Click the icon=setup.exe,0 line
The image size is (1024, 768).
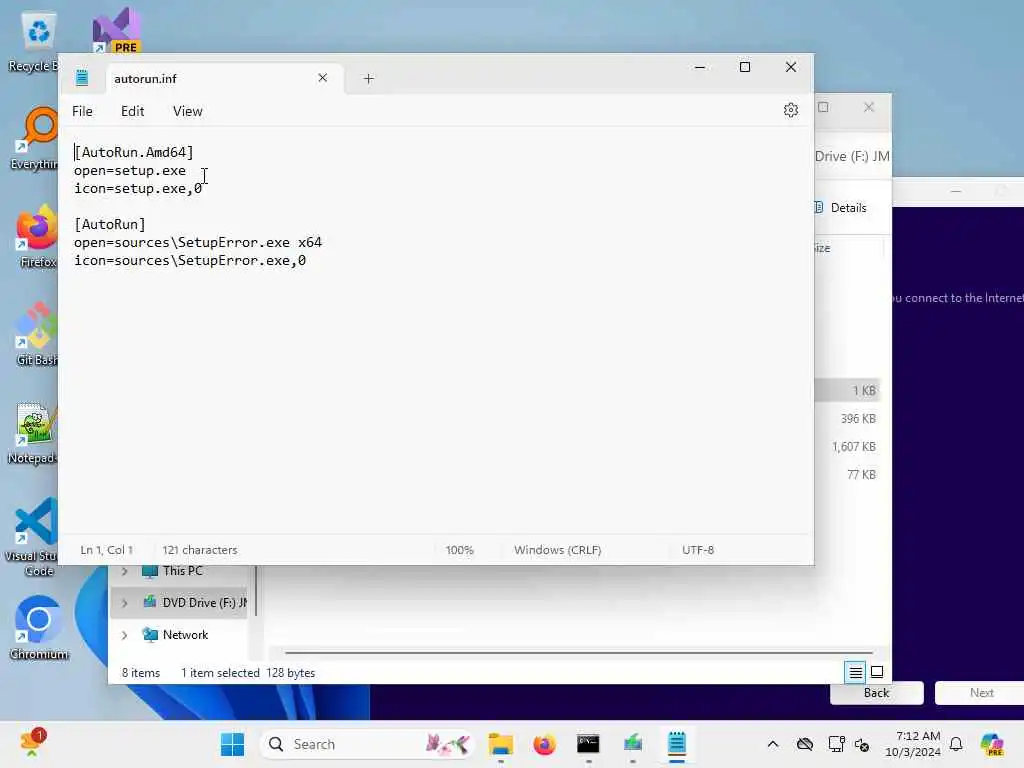tap(138, 189)
